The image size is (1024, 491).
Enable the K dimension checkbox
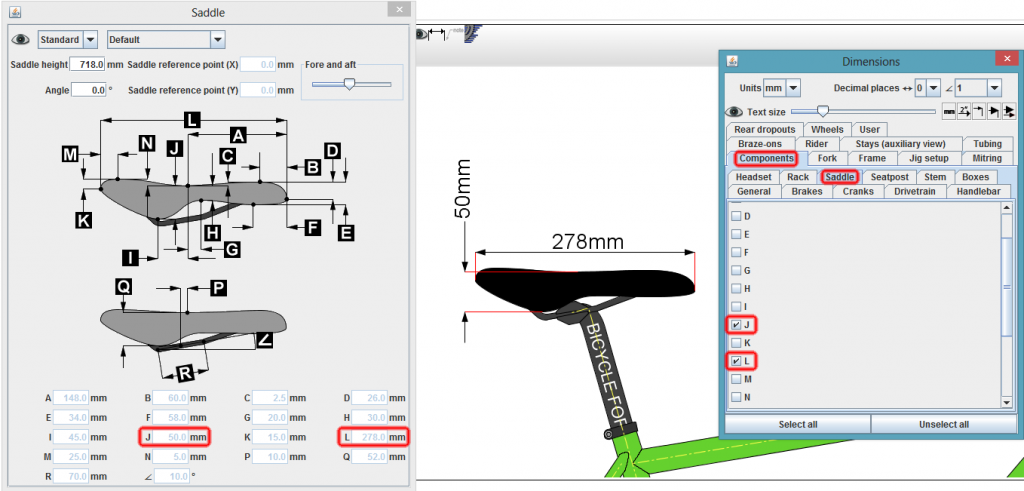point(737,343)
